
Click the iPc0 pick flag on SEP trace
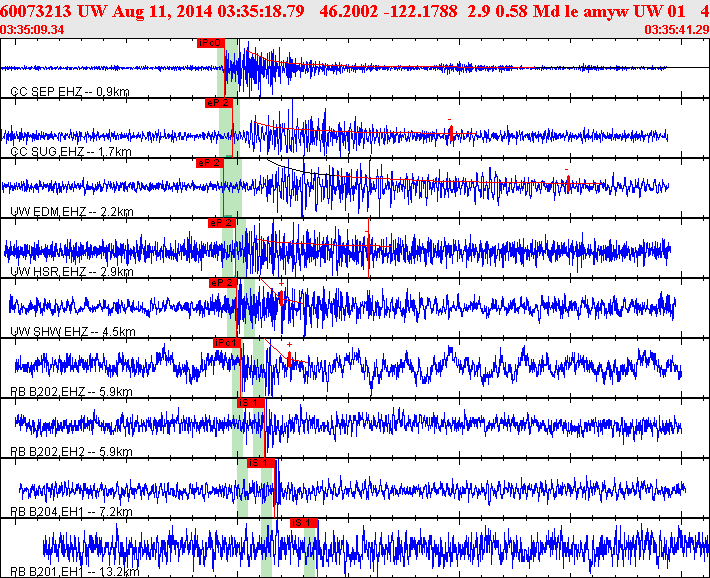point(211,43)
